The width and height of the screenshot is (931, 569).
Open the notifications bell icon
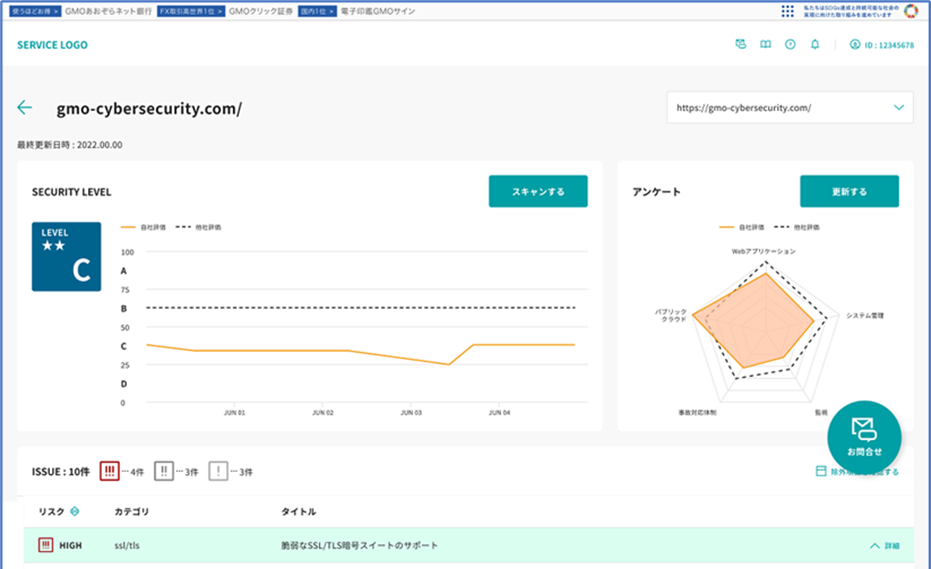pyautogui.click(x=815, y=45)
